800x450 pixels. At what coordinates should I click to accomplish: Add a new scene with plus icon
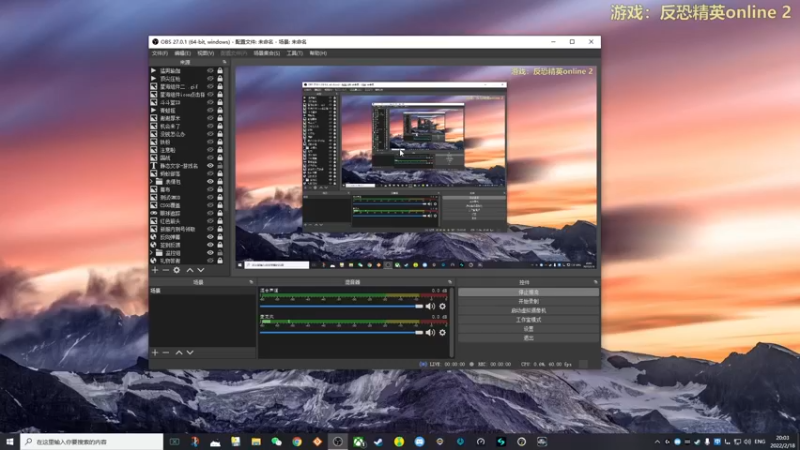point(155,353)
